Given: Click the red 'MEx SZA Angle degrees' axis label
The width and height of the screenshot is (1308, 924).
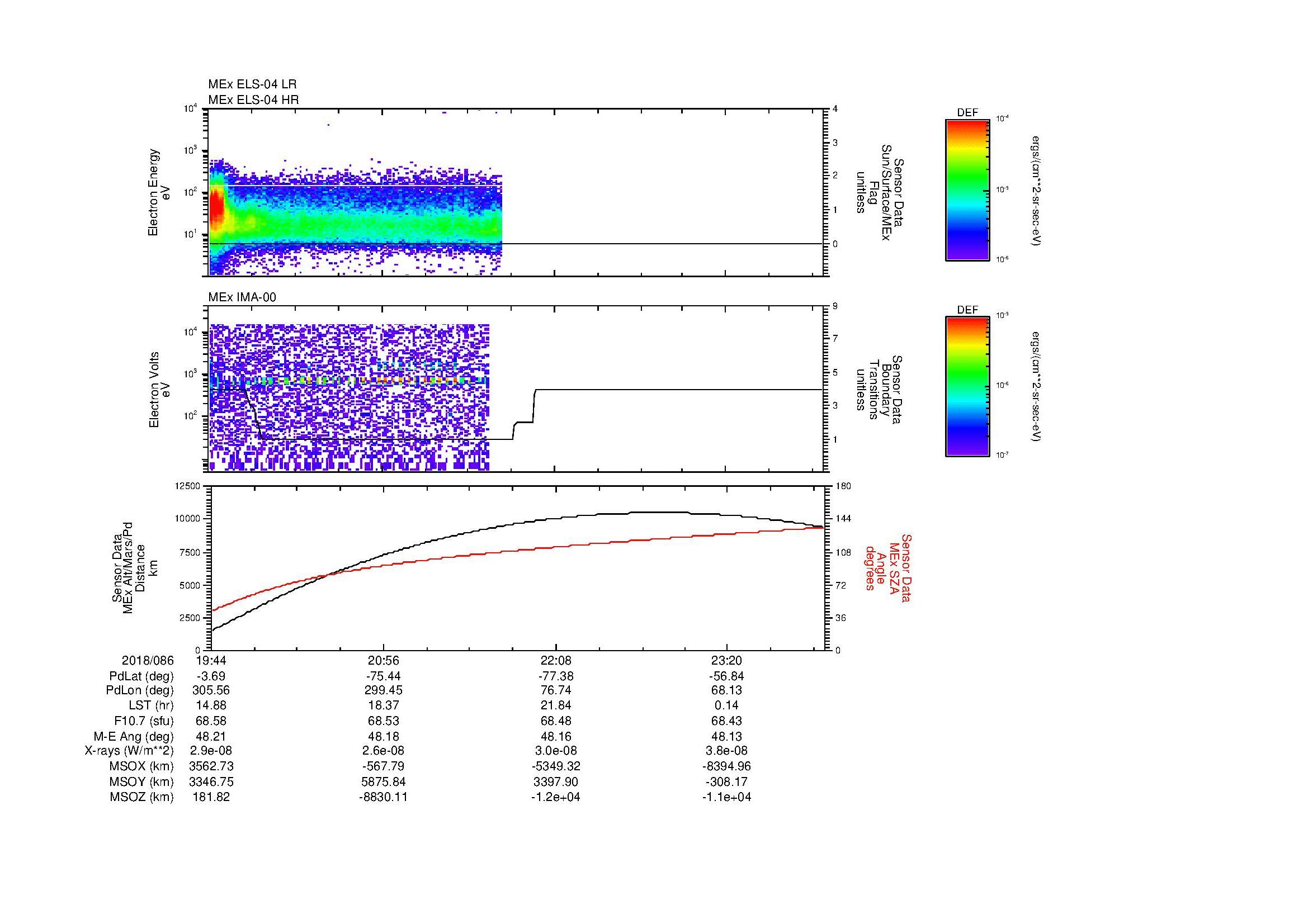Looking at the screenshot, I should (x=887, y=567).
